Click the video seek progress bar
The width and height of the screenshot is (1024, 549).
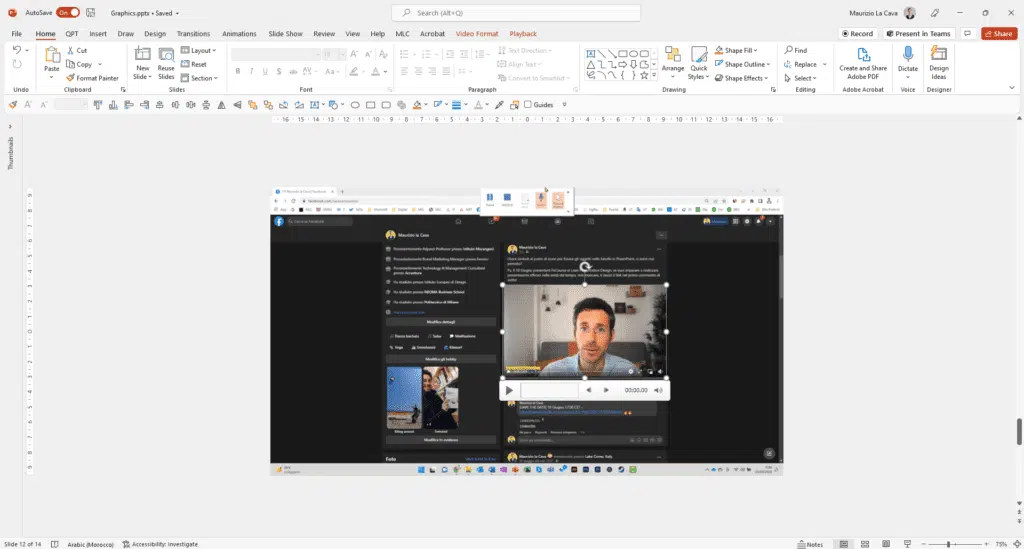(x=549, y=390)
